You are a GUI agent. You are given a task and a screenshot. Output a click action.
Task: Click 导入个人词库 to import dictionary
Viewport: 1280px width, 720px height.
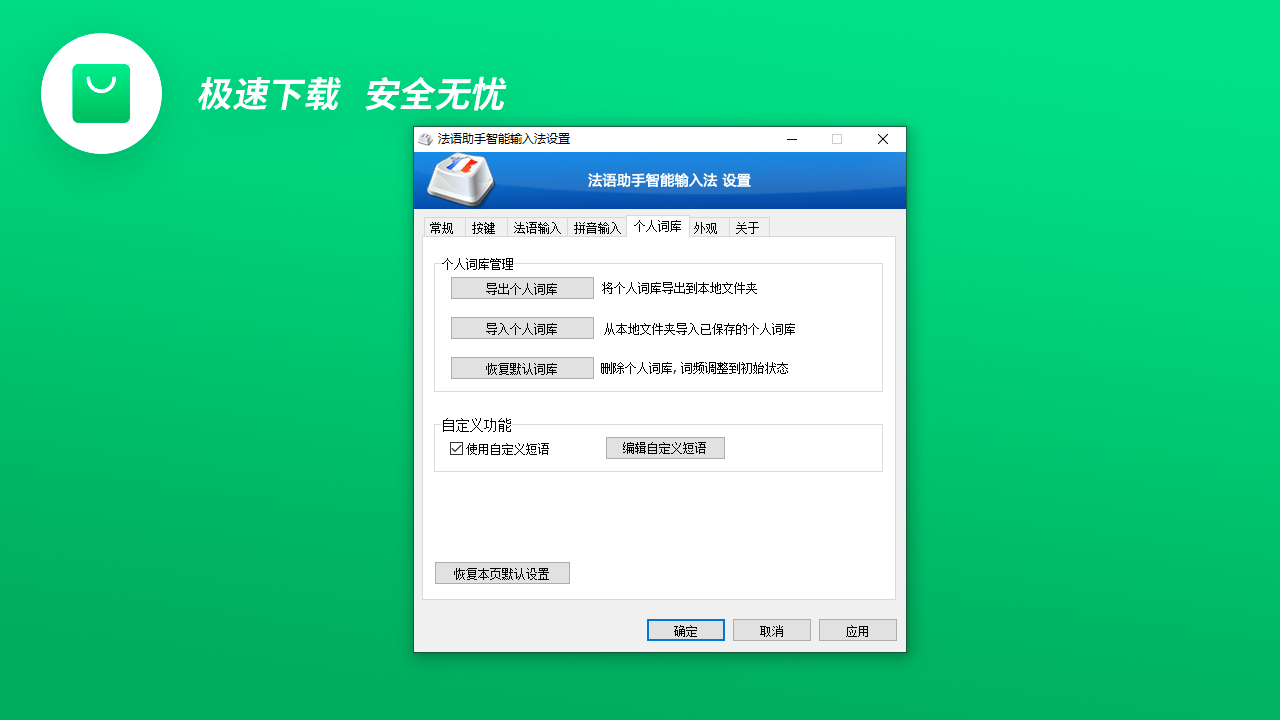(522, 327)
